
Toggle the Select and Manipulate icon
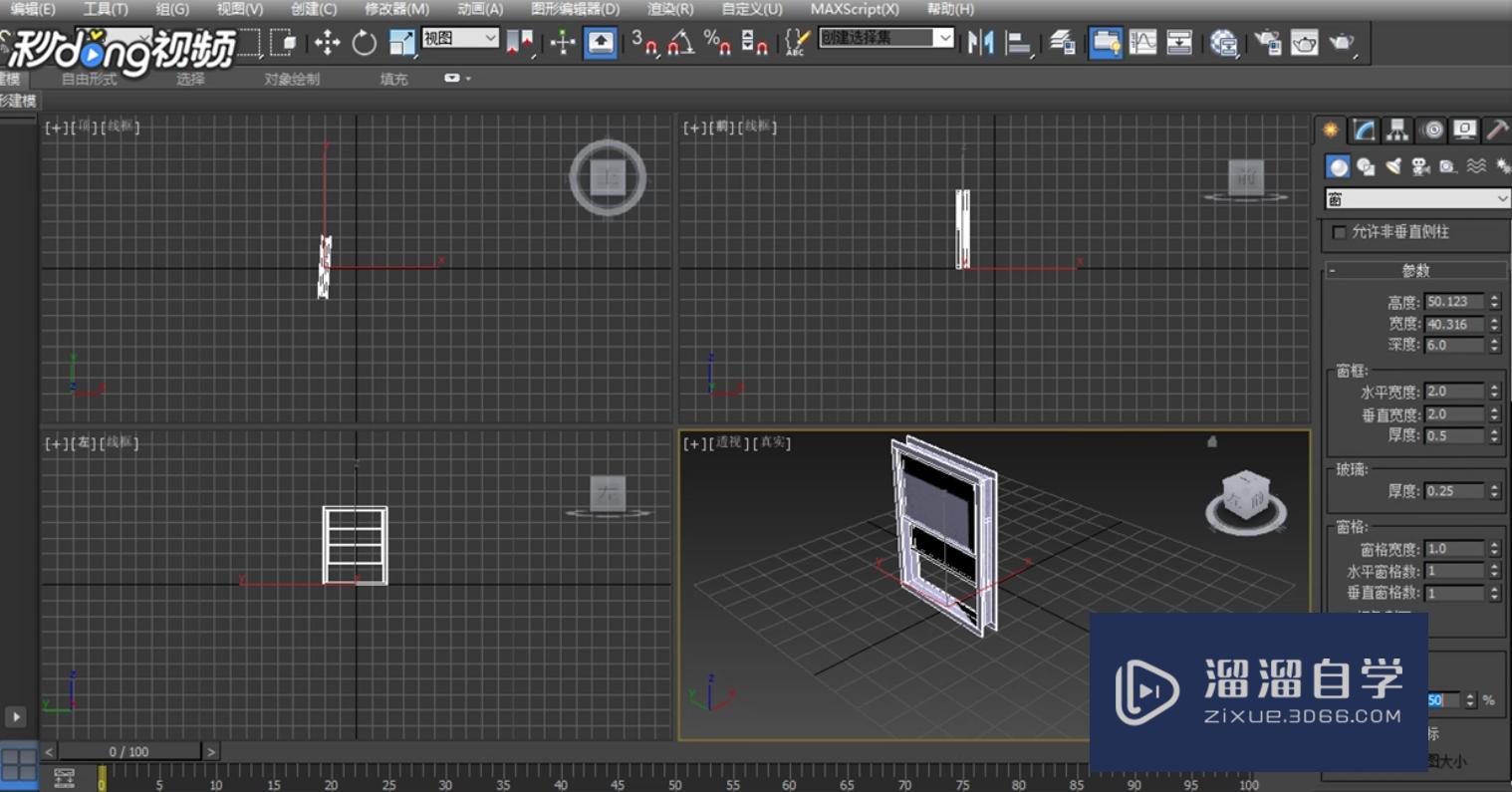pyautogui.click(x=563, y=42)
